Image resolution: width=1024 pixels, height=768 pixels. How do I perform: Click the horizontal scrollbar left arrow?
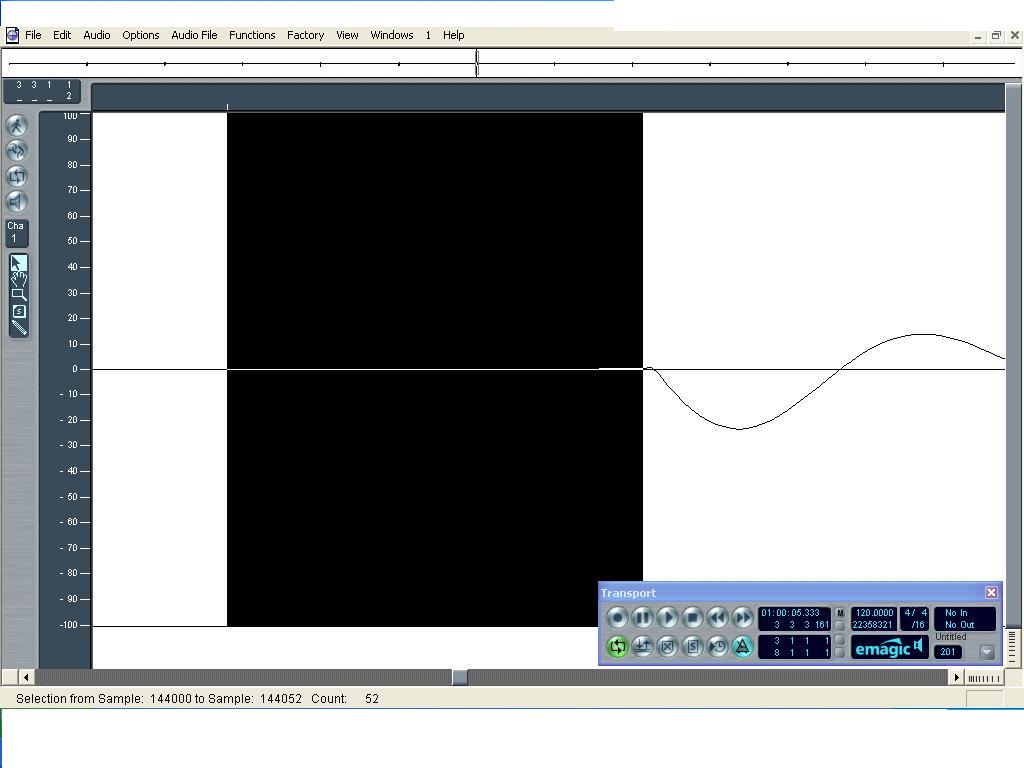(26, 677)
